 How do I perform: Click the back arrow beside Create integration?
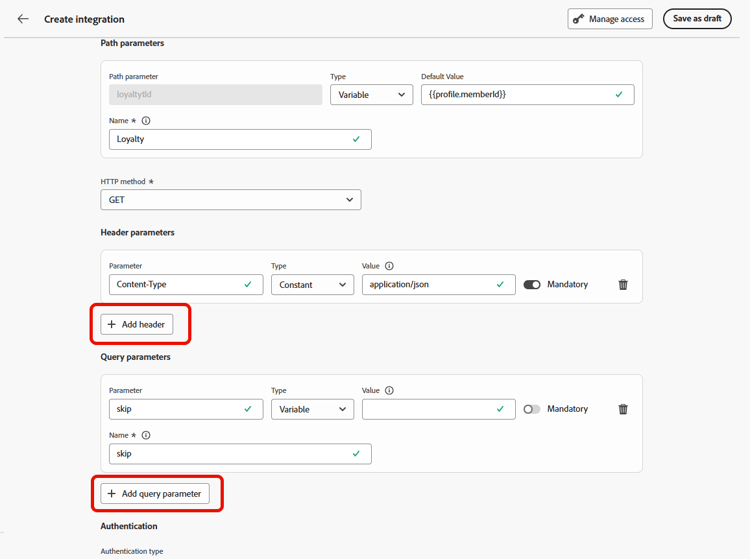point(23,19)
